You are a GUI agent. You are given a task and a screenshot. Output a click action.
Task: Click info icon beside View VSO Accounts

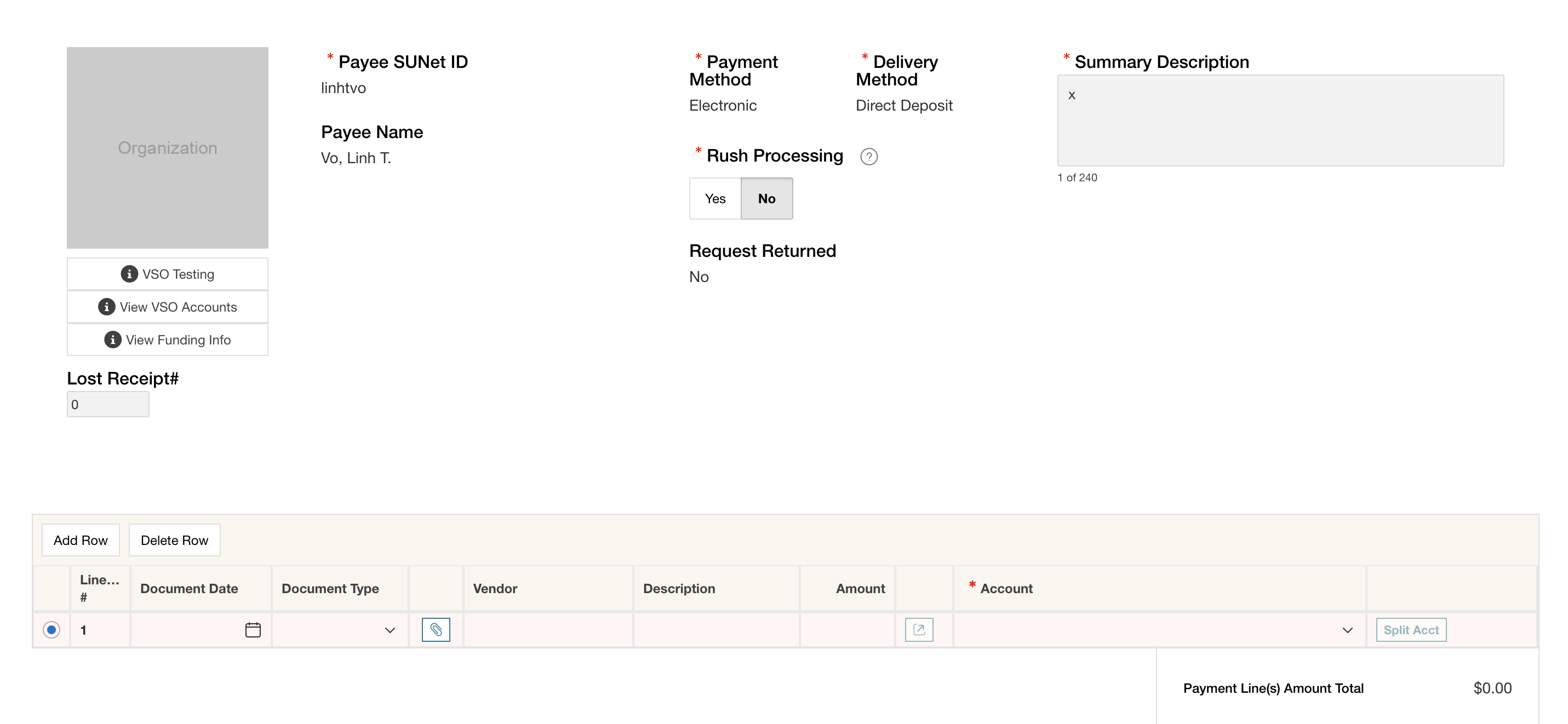106,307
